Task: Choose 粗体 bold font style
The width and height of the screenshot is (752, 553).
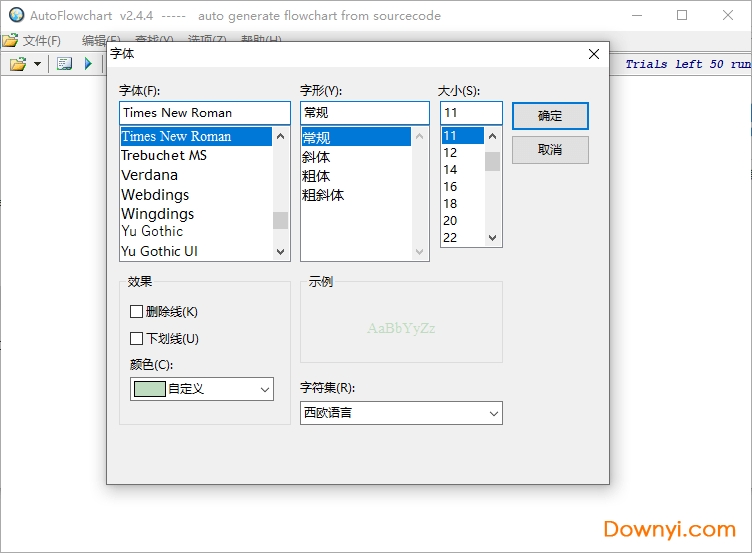Action: pyautogui.click(x=317, y=176)
